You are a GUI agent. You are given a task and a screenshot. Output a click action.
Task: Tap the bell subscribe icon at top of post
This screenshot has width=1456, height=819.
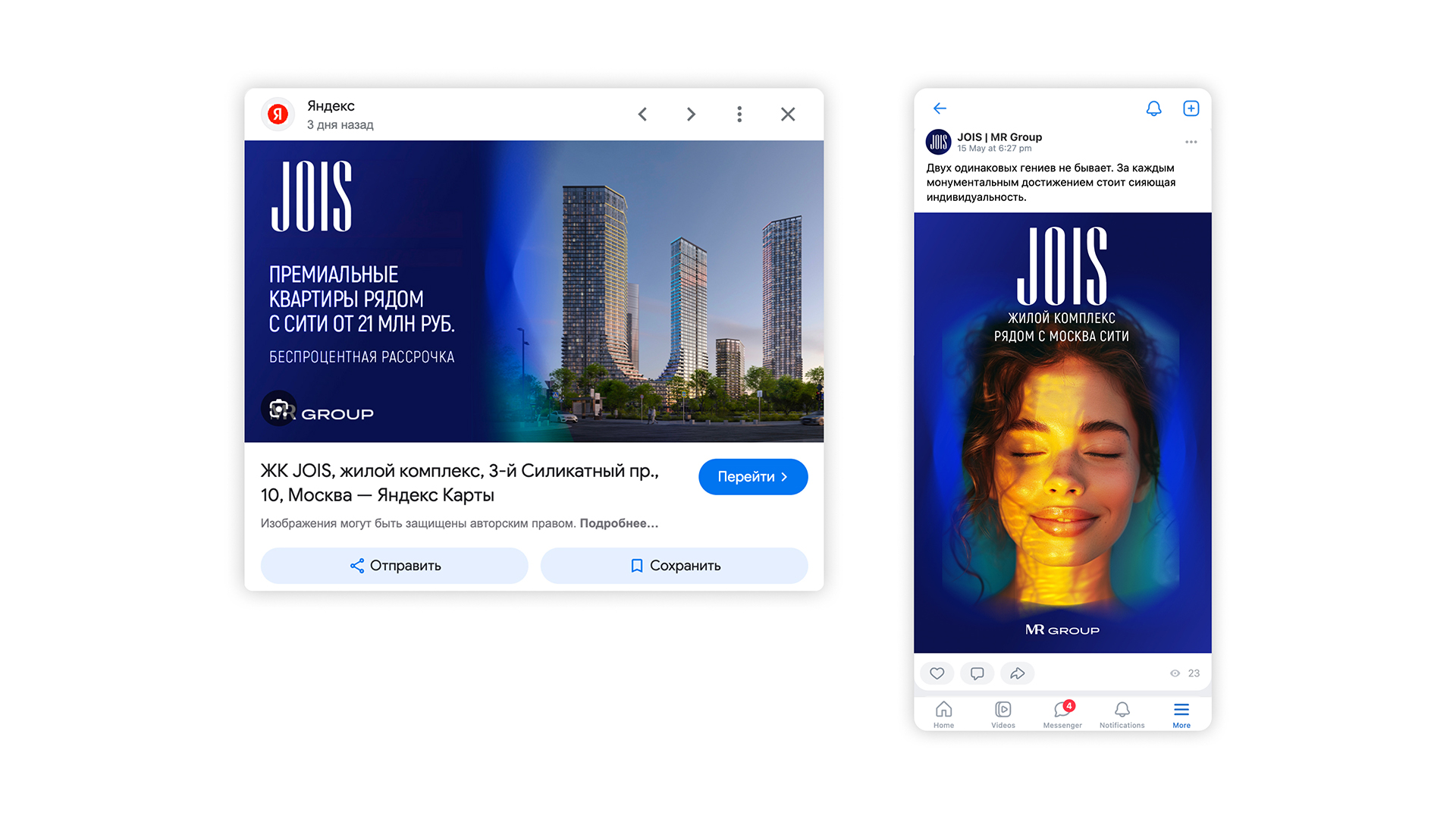[x=1153, y=108]
